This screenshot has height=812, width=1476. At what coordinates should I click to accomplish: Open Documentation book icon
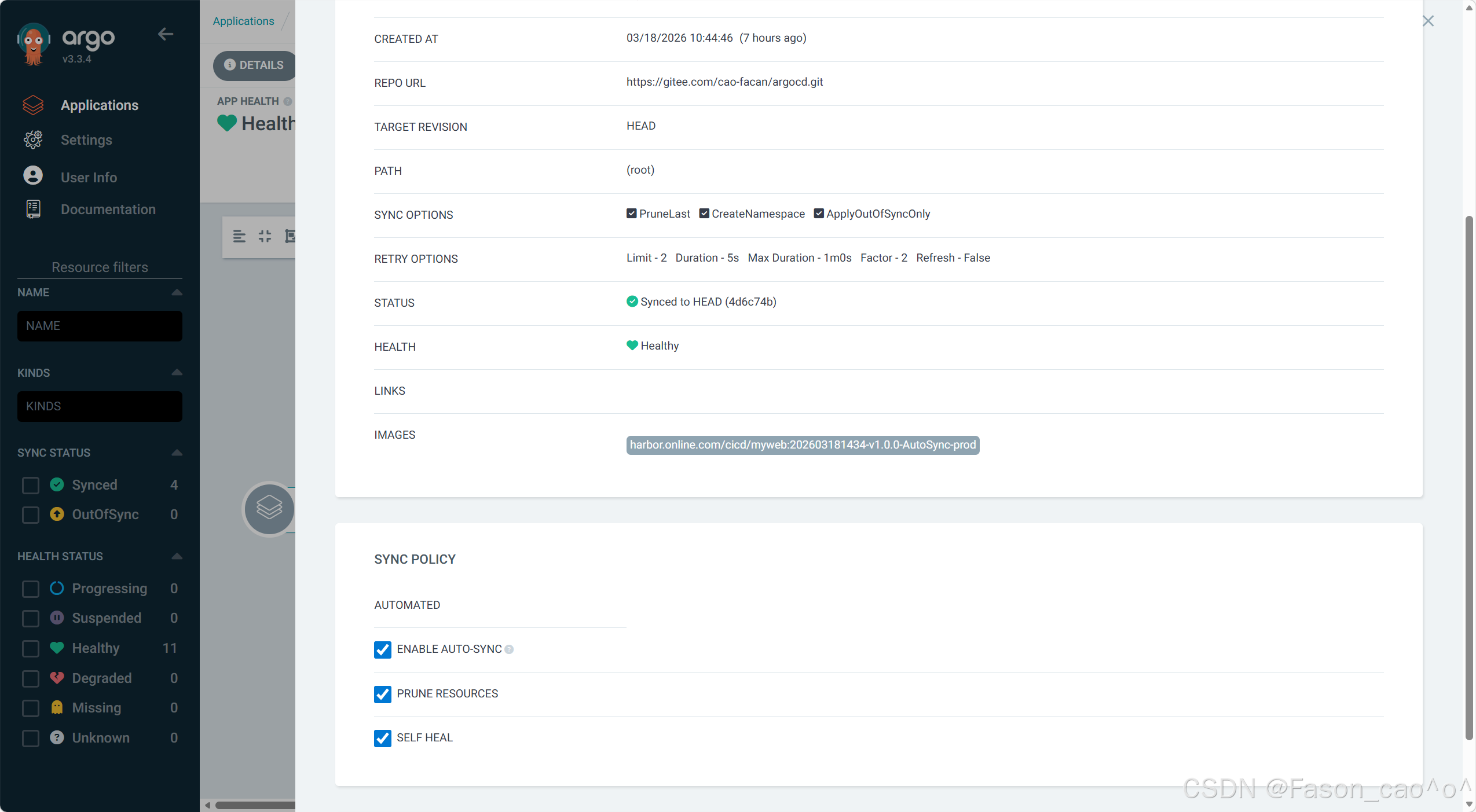[33, 209]
